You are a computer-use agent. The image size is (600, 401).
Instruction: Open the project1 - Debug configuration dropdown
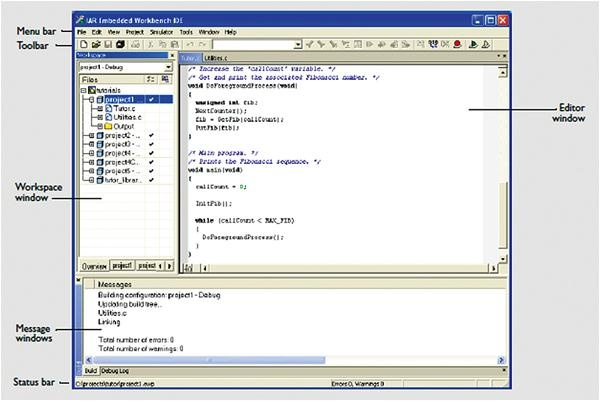(x=167, y=67)
